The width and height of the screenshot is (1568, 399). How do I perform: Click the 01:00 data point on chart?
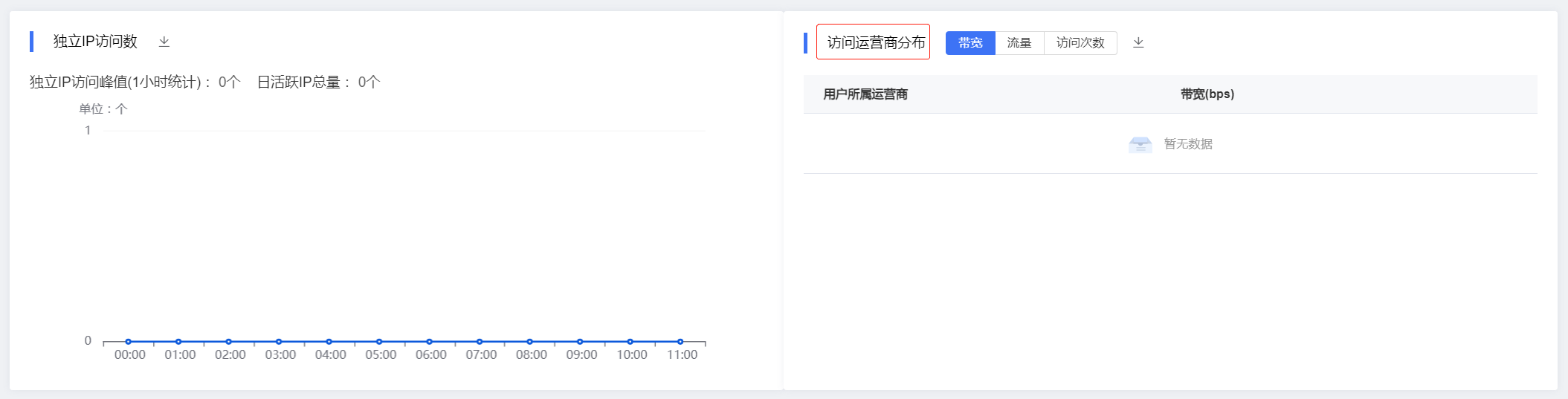click(x=178, y=342)
